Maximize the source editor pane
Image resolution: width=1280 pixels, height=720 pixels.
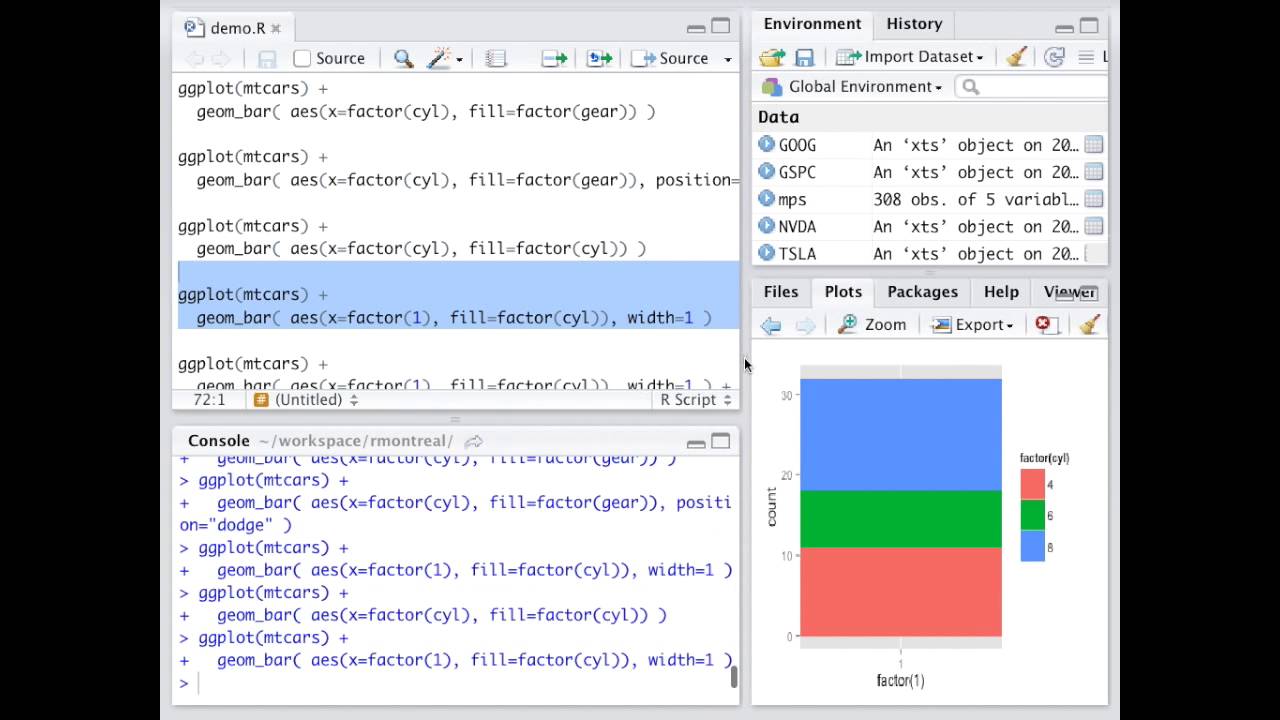point(720,27)
